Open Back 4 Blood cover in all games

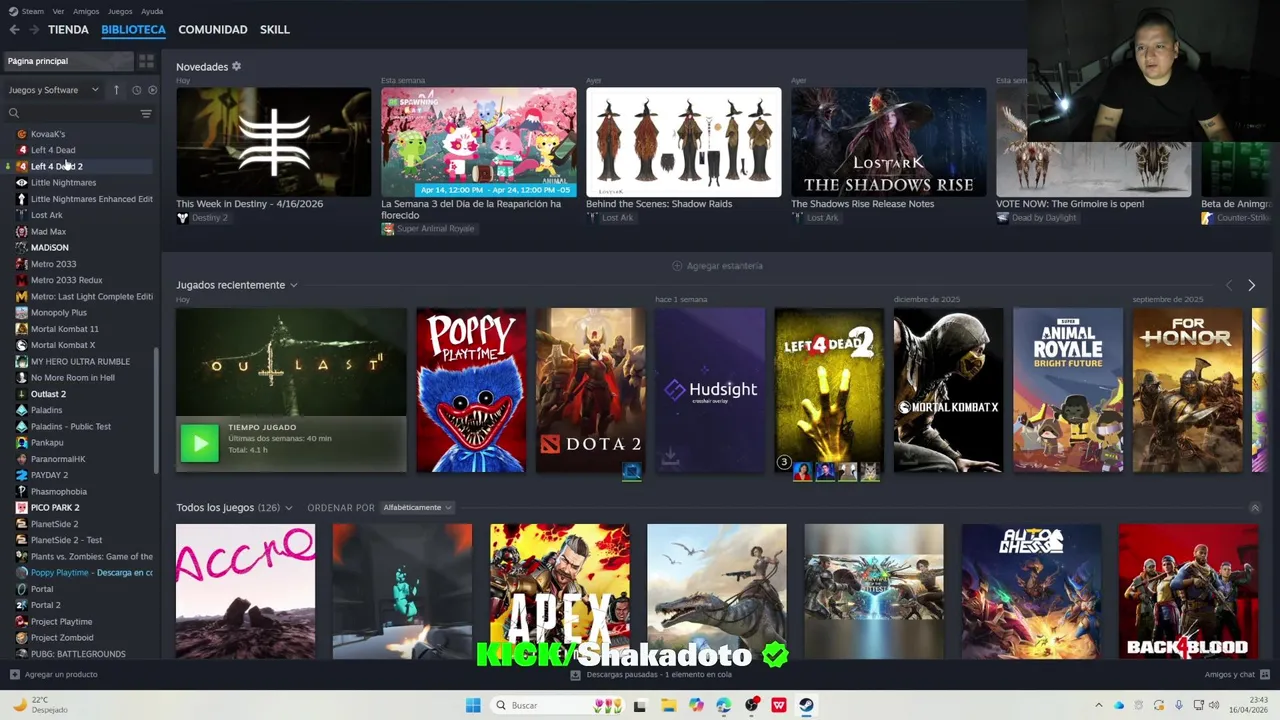1188,590
